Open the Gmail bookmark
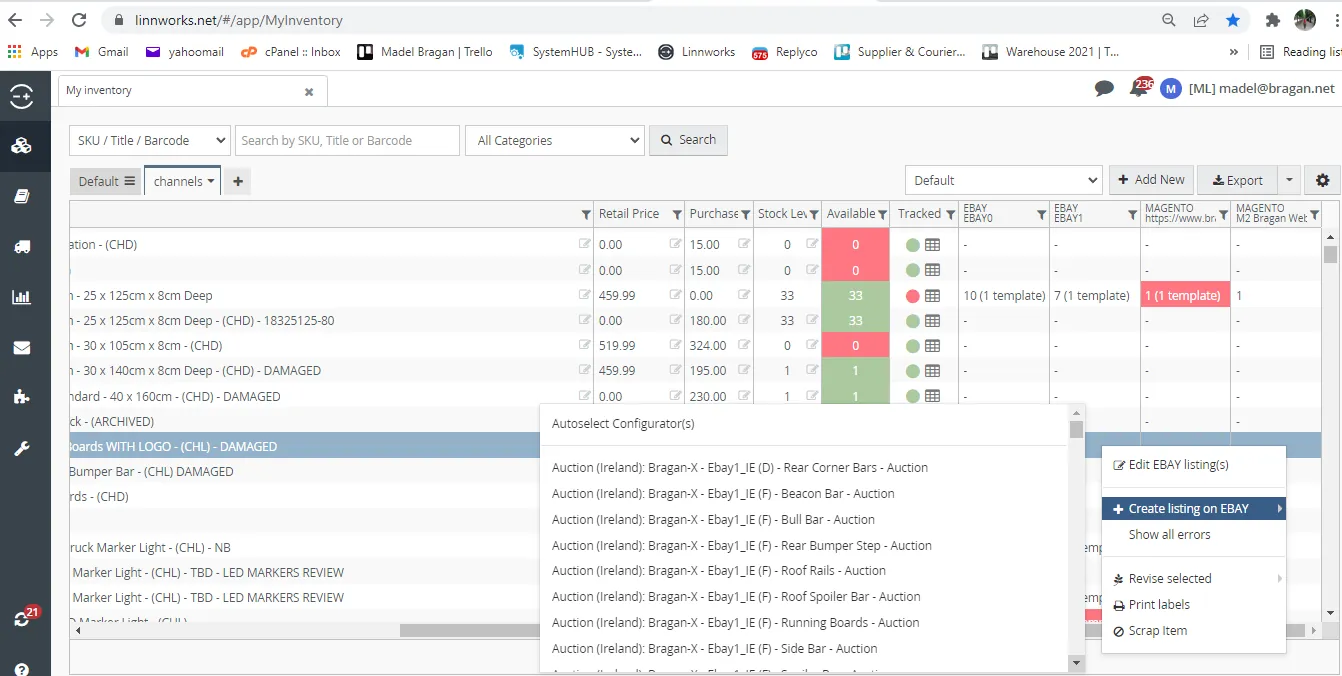1342x676 pixels. [x=102, y=52]
